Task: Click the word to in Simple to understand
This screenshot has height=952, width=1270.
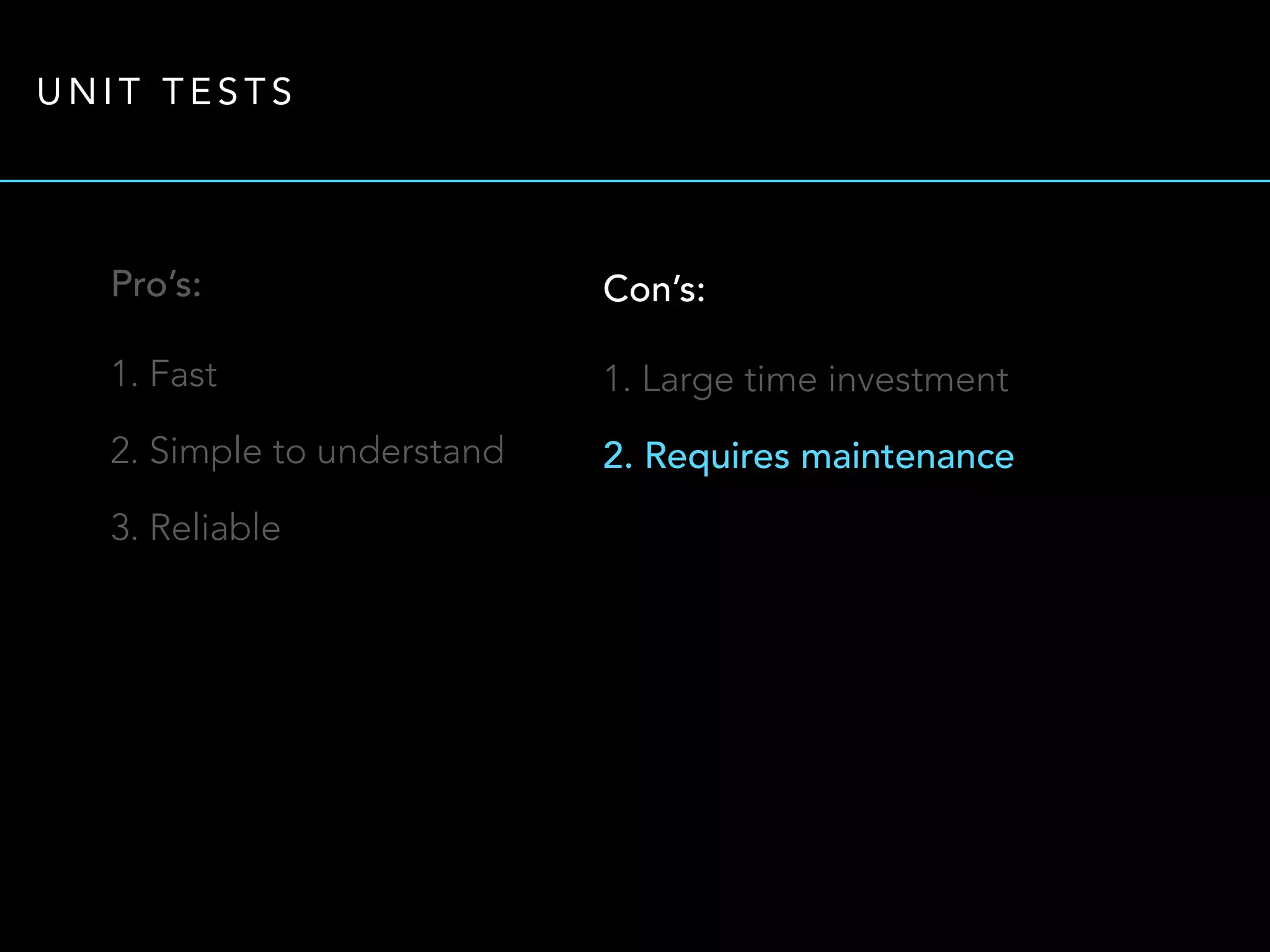Action: coord(289,451)
